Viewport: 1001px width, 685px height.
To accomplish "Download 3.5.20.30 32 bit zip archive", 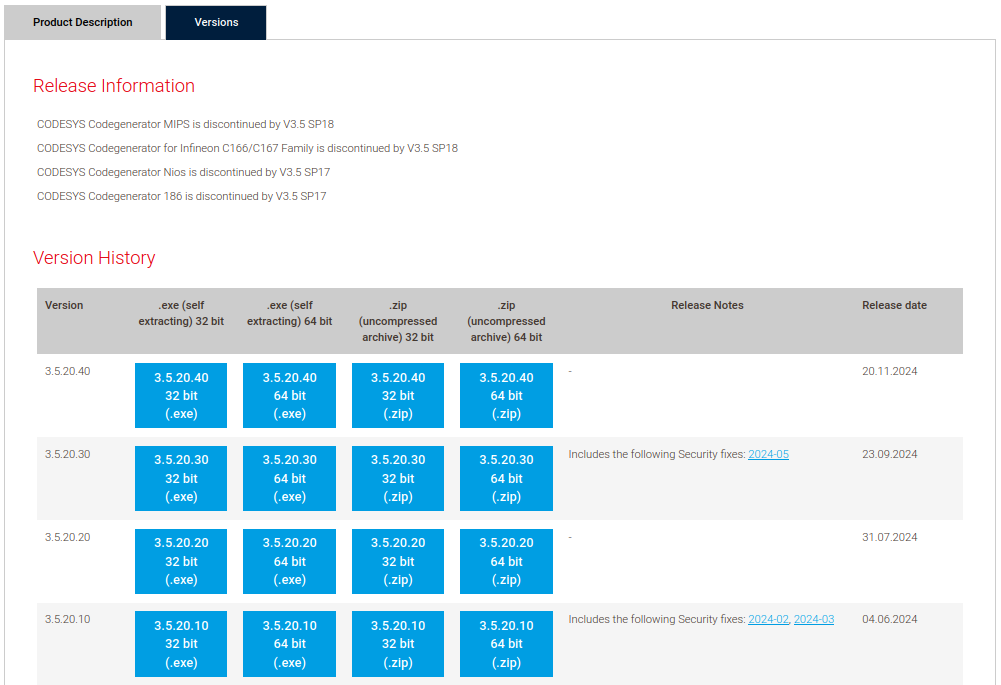I will coord(397,478).
